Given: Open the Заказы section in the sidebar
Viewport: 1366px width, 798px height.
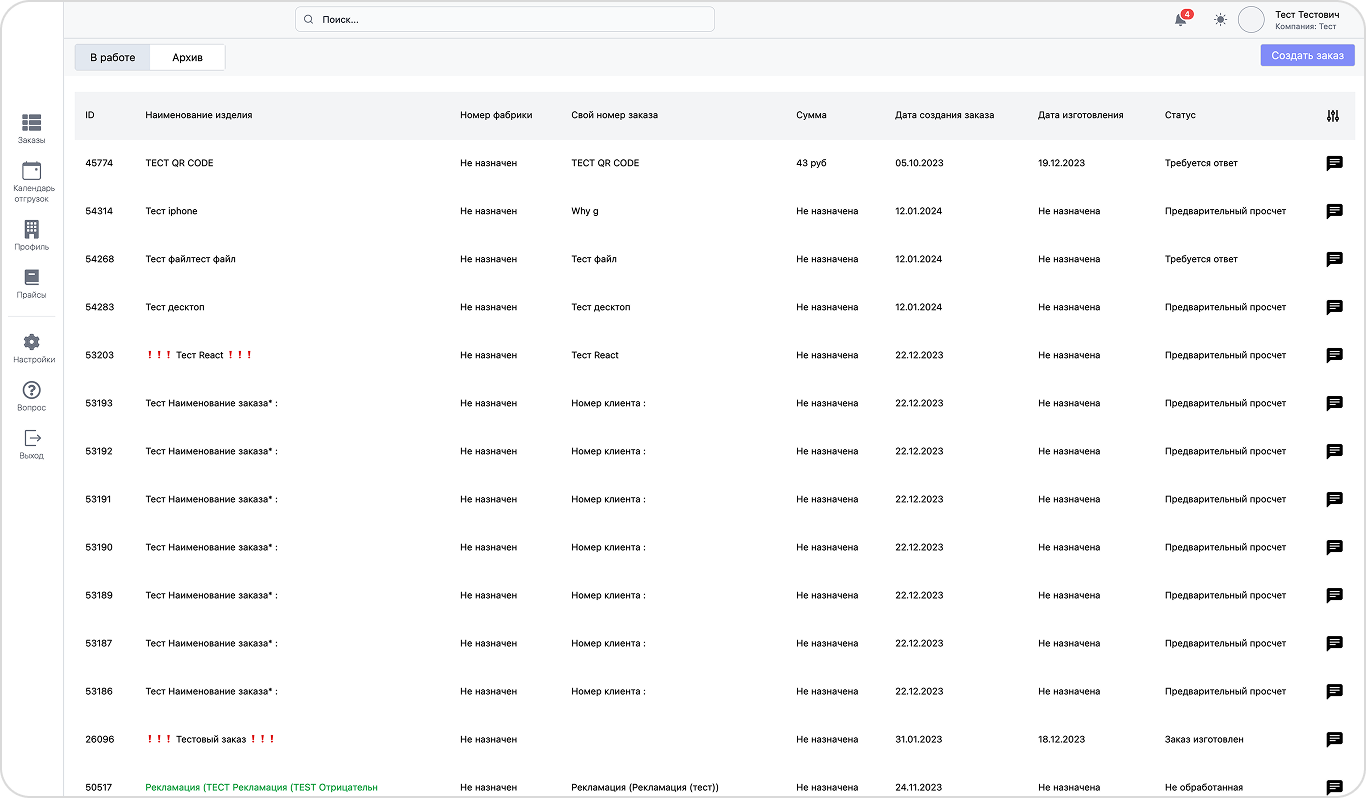Looking at the screenshot, I should 32,129.
